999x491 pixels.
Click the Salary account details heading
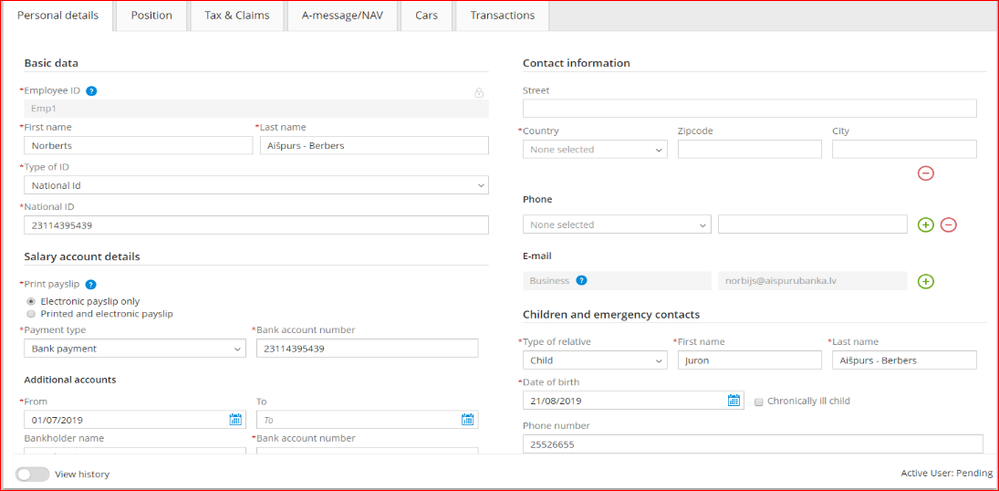[x=82, y=257]
